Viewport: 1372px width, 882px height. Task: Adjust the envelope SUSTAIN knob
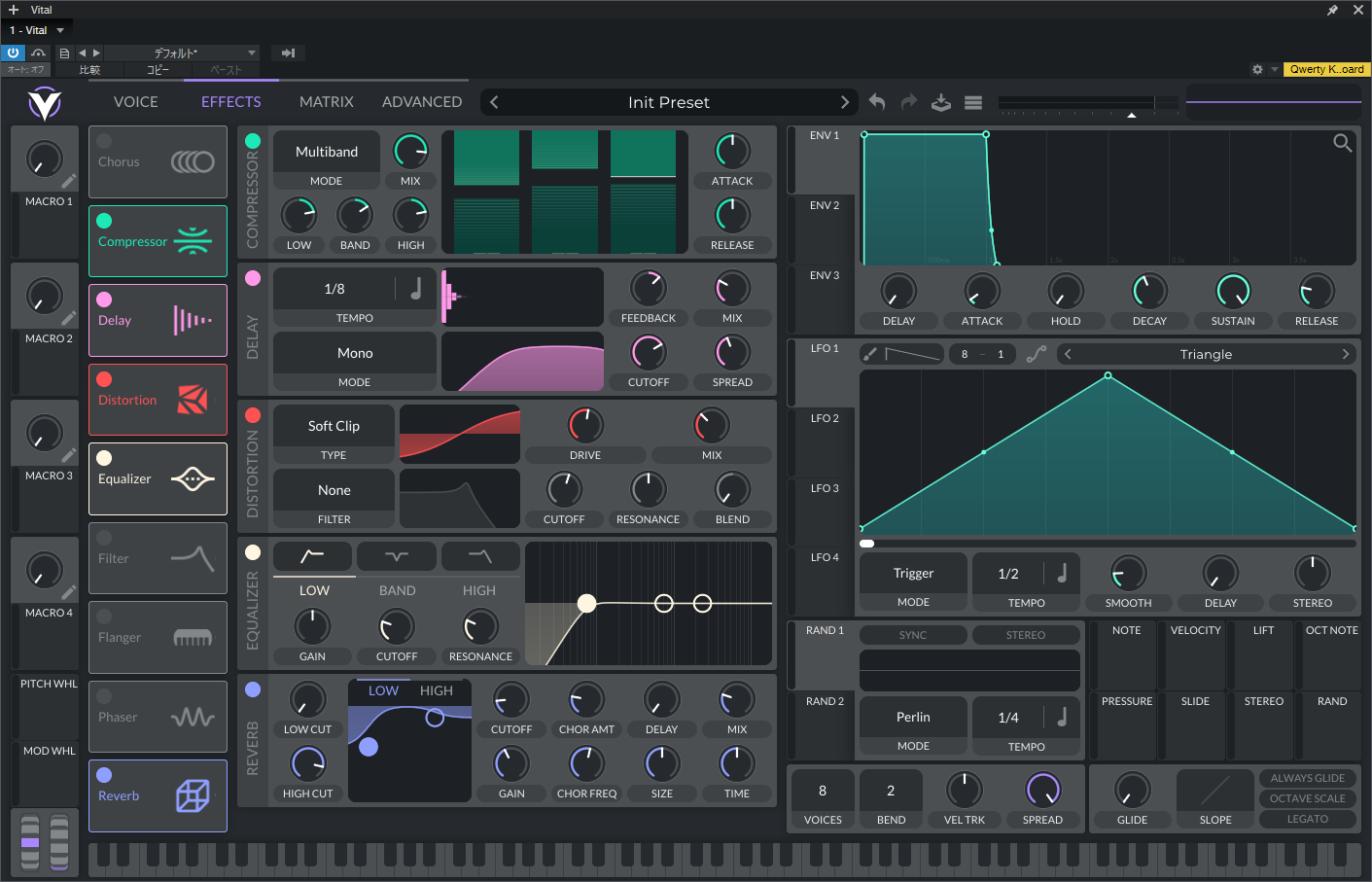click(1233, 291)
